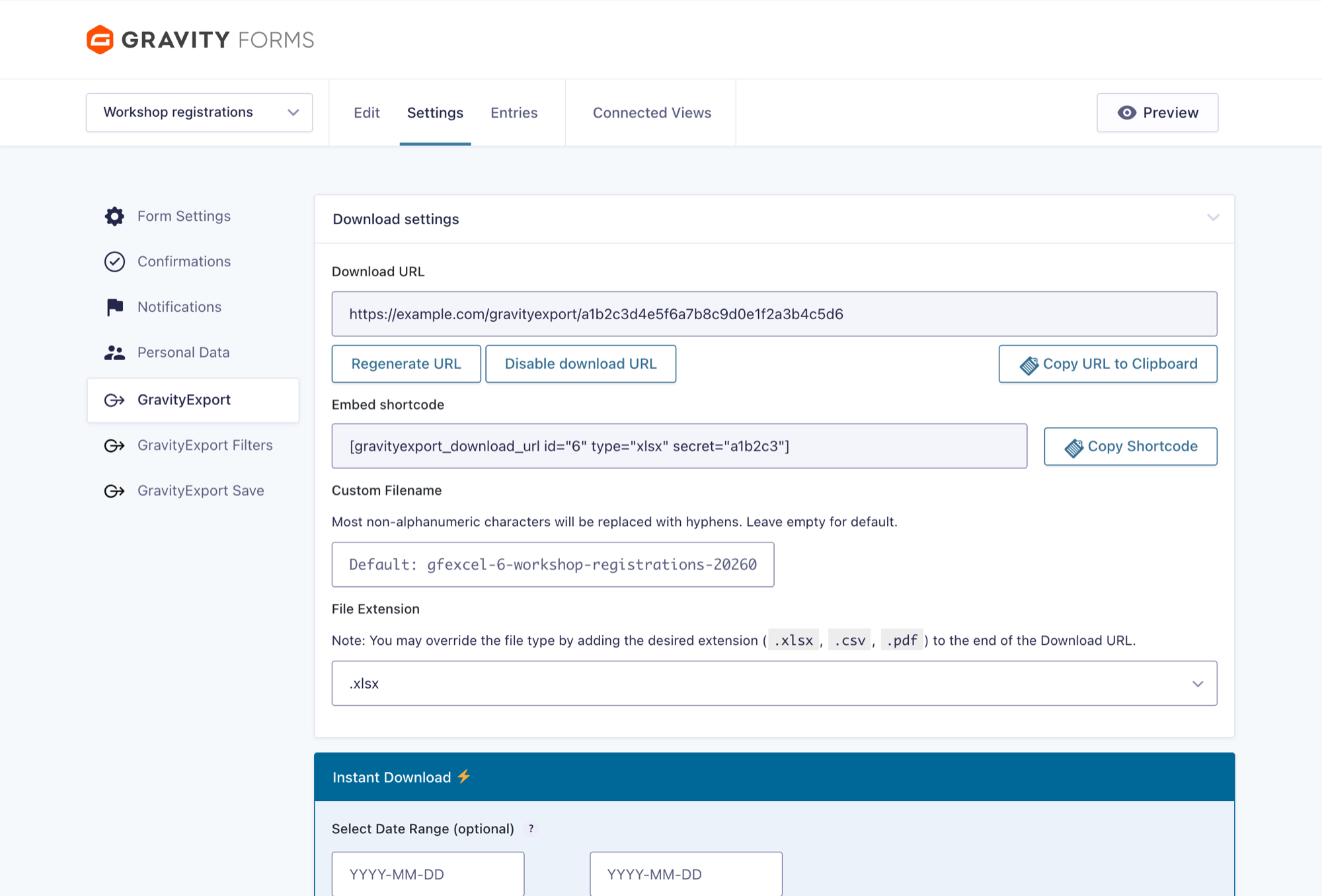Image resolution: width=1322 pixels, height=896 pixels.
Task: Click the File Extension label
Action: 375,609
